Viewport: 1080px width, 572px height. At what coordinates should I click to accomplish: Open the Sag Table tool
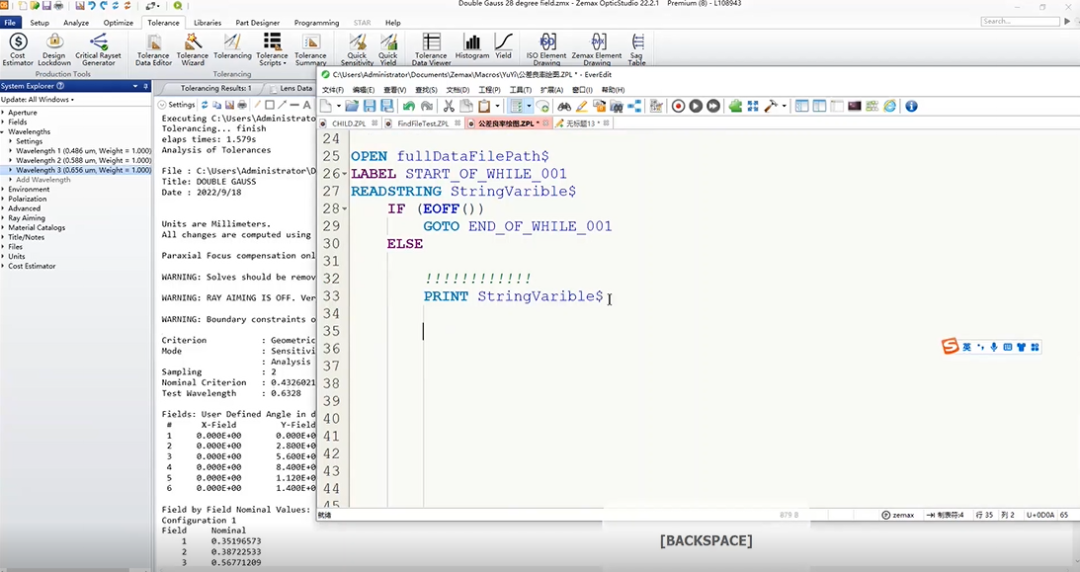point(637,50)
